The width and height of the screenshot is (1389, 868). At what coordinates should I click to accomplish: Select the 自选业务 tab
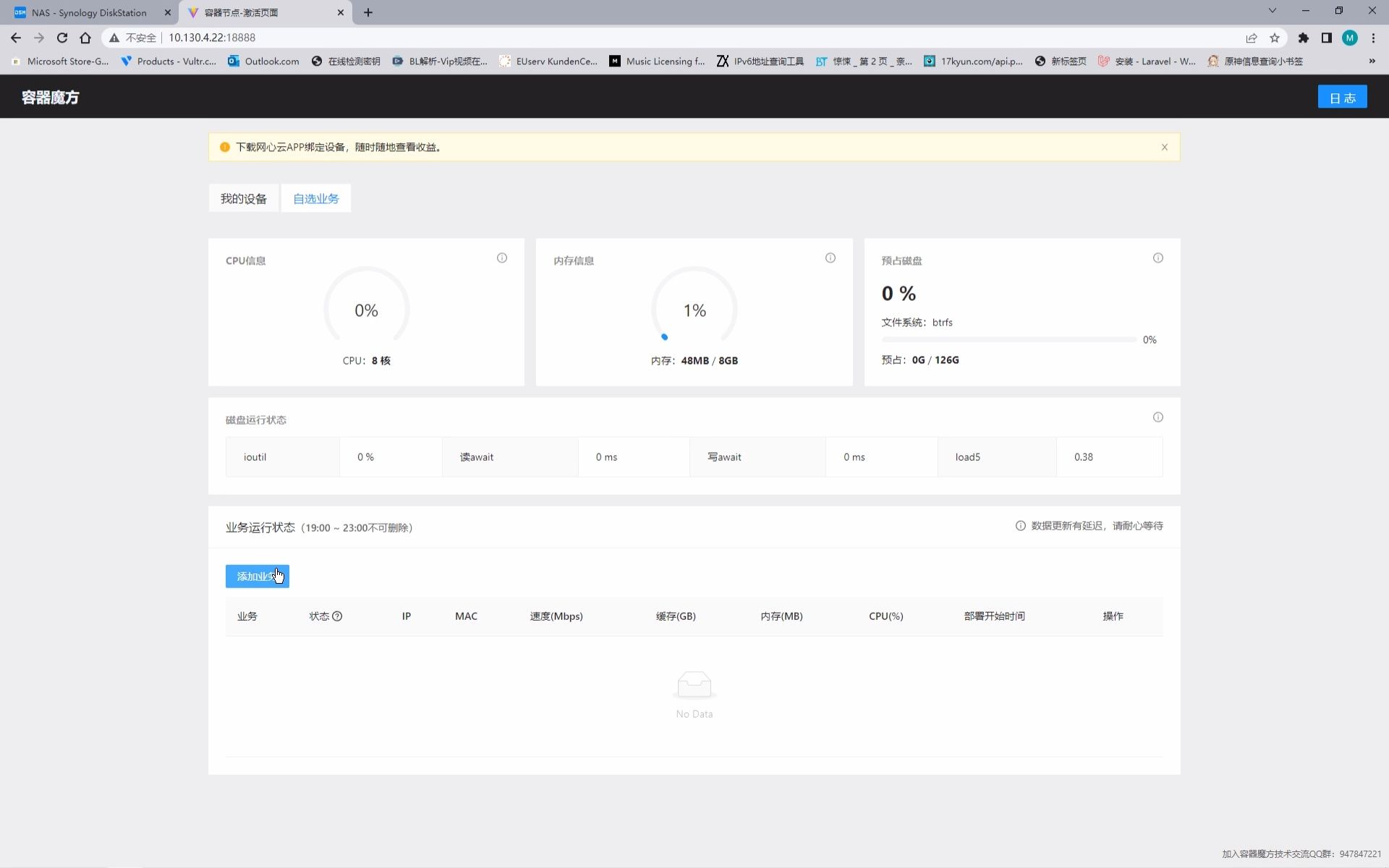pyautogui.click(x=316, y=199)
